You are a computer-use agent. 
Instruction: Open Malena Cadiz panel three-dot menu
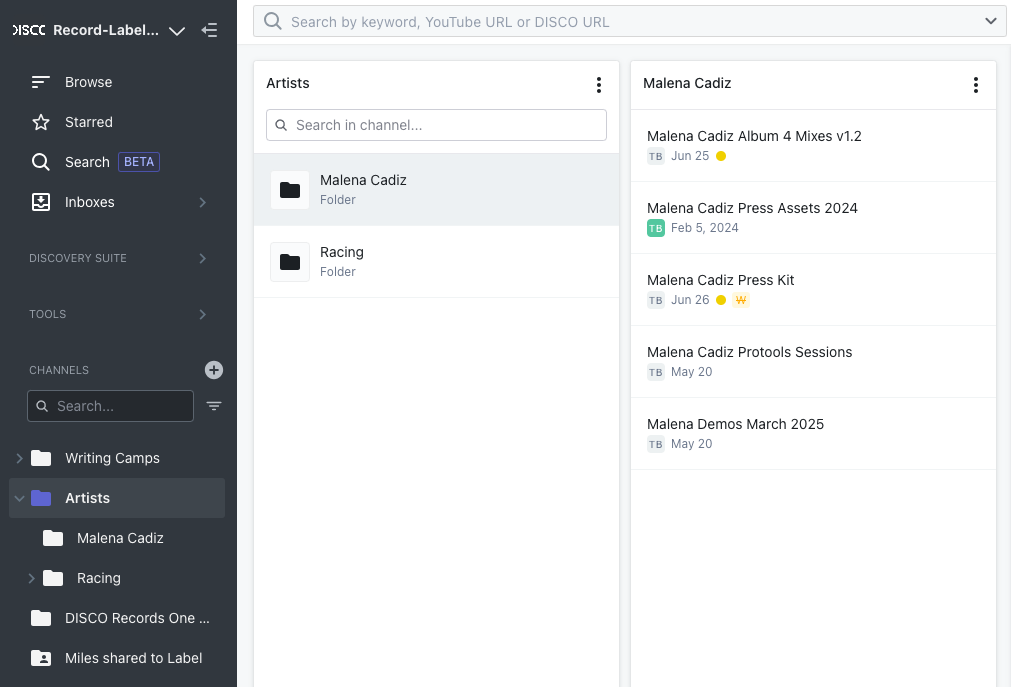pos(976,85)
